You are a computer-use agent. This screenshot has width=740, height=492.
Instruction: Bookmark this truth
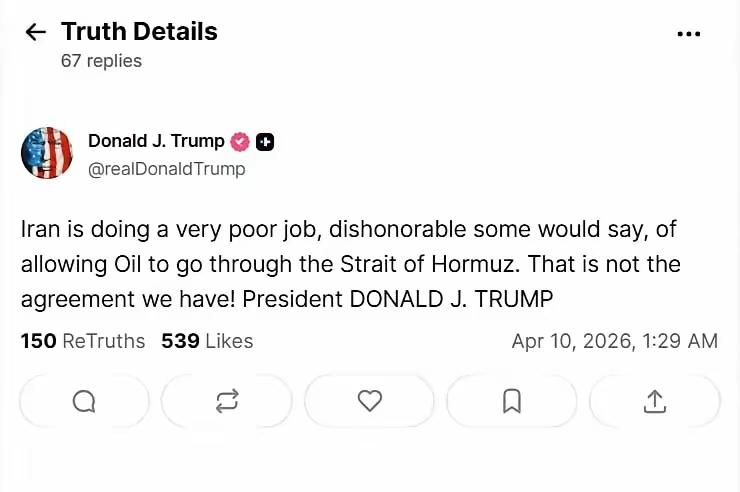pos(512,401)
